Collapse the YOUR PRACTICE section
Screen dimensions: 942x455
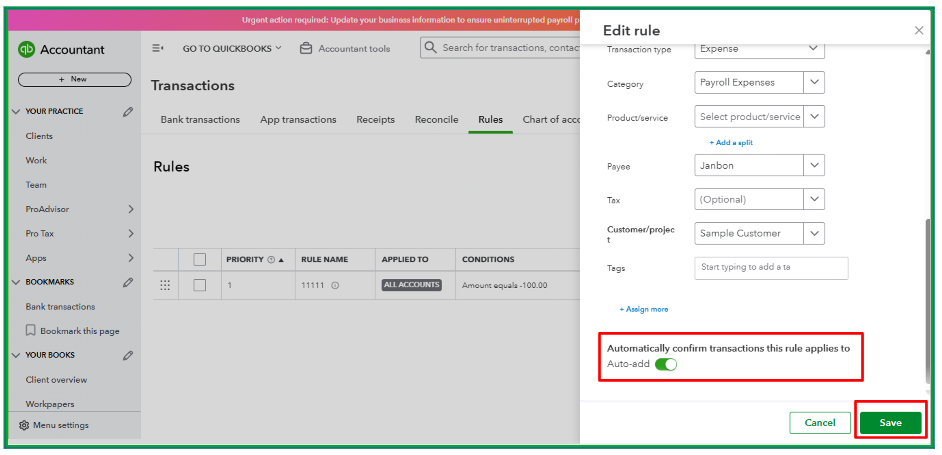click(16, 112)
